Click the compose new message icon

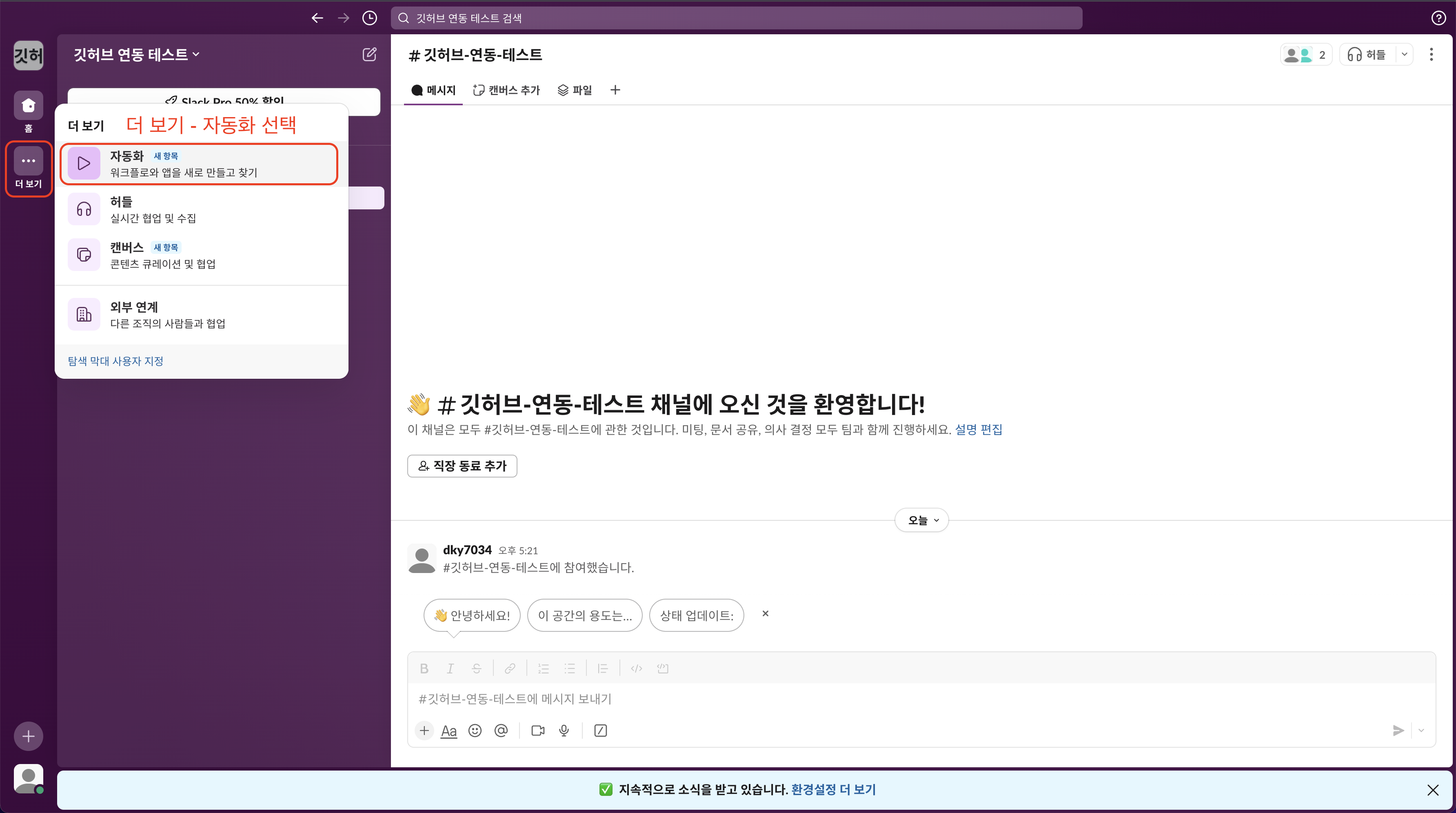(x=369, y=54)
